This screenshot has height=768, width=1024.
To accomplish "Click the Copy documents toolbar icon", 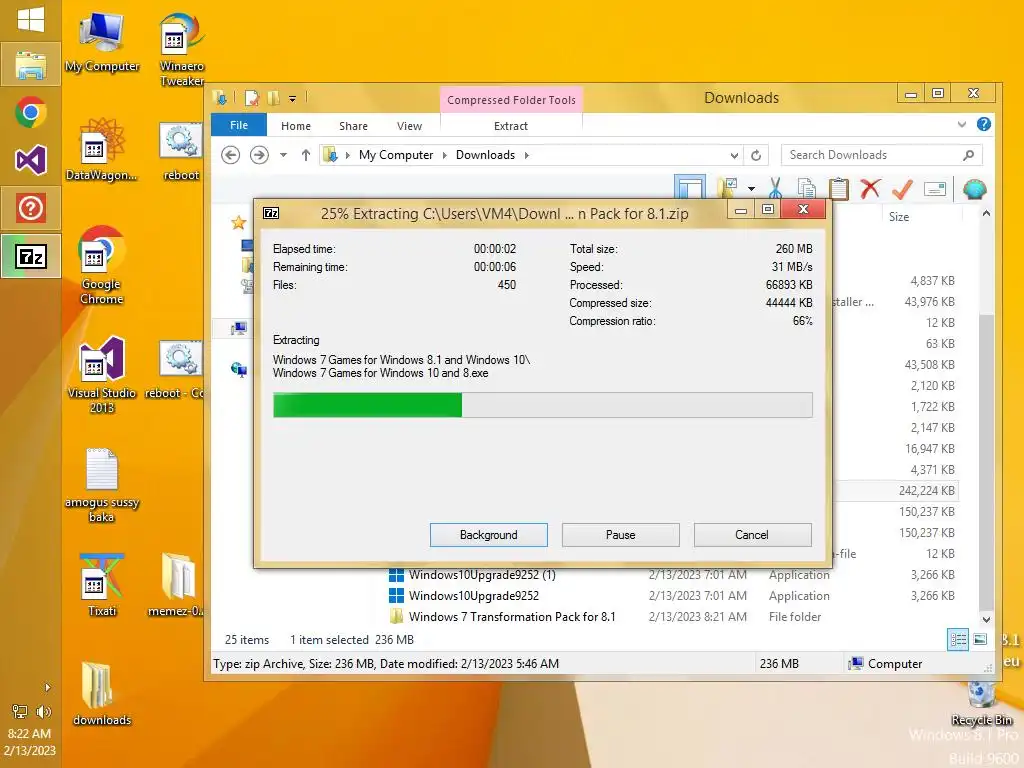I will (807, 189).
